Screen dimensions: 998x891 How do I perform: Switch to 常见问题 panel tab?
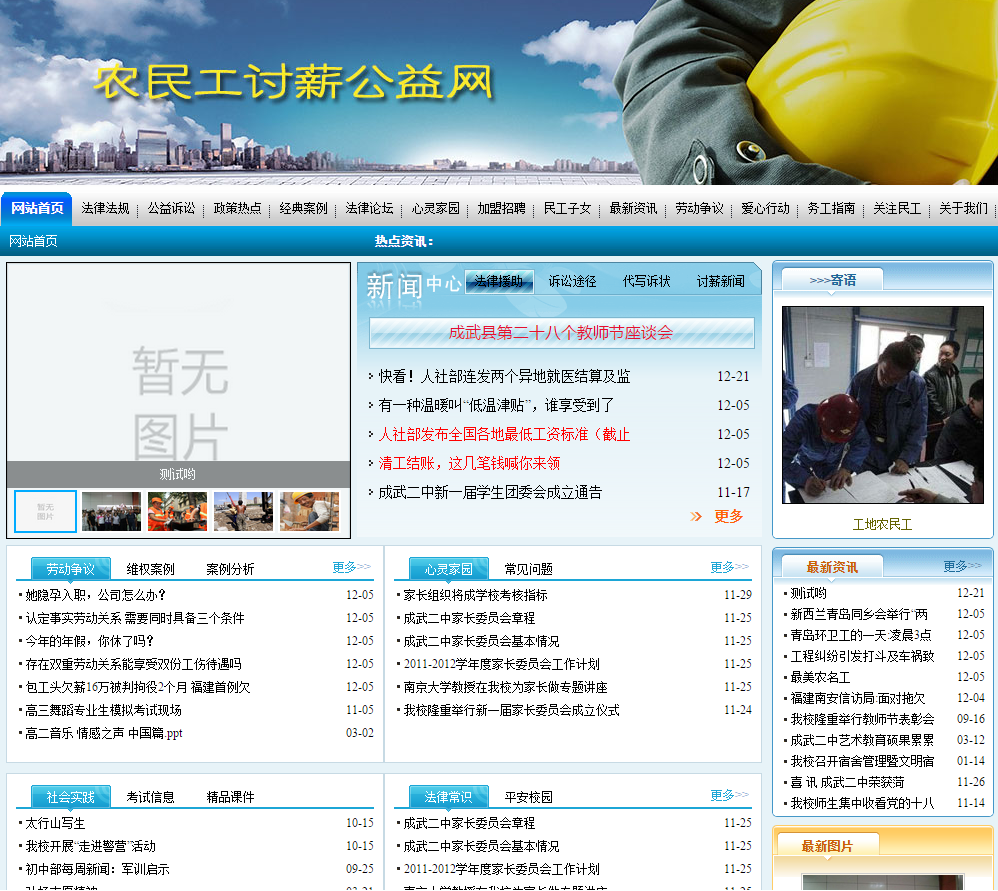[528, 569]
